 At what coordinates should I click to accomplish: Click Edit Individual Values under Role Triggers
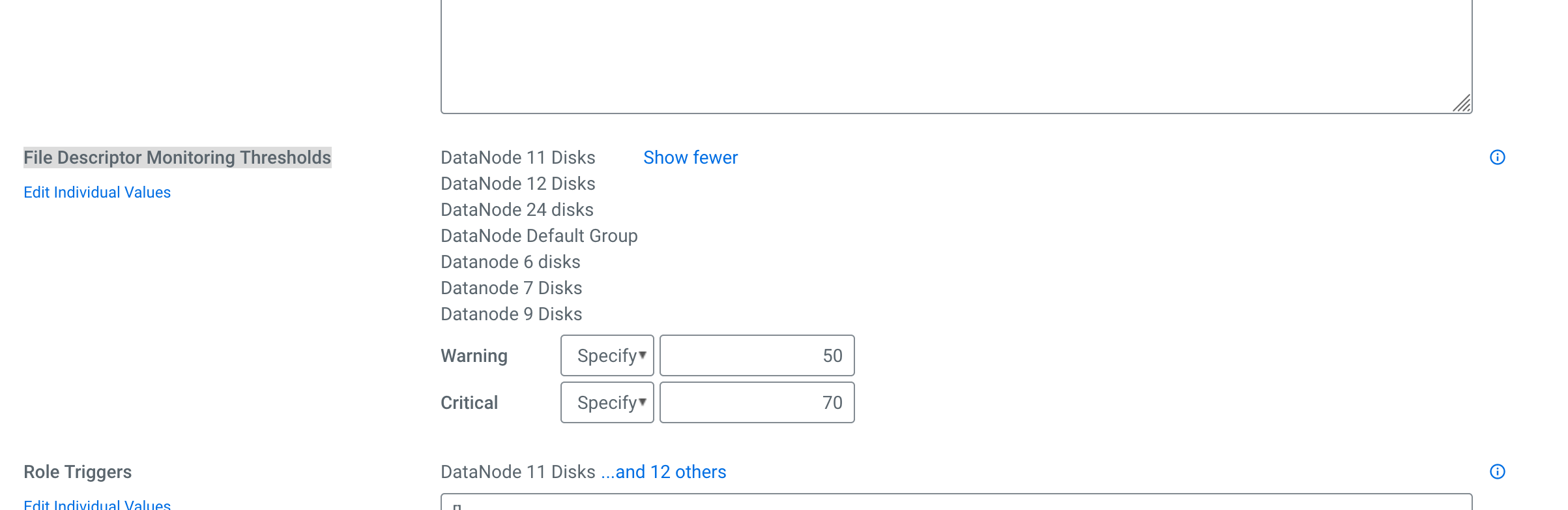tap(96, 505)
